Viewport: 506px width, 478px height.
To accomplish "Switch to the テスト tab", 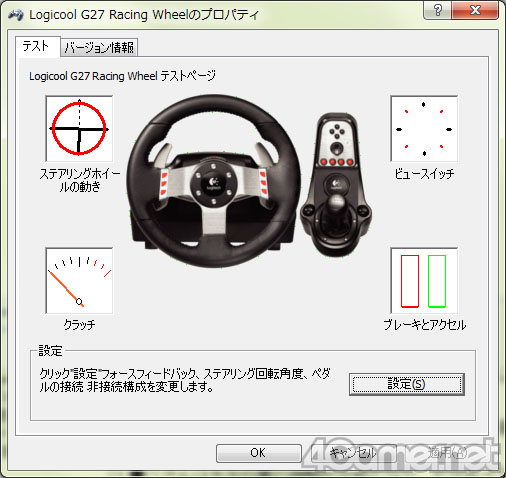I will [37, 46].
